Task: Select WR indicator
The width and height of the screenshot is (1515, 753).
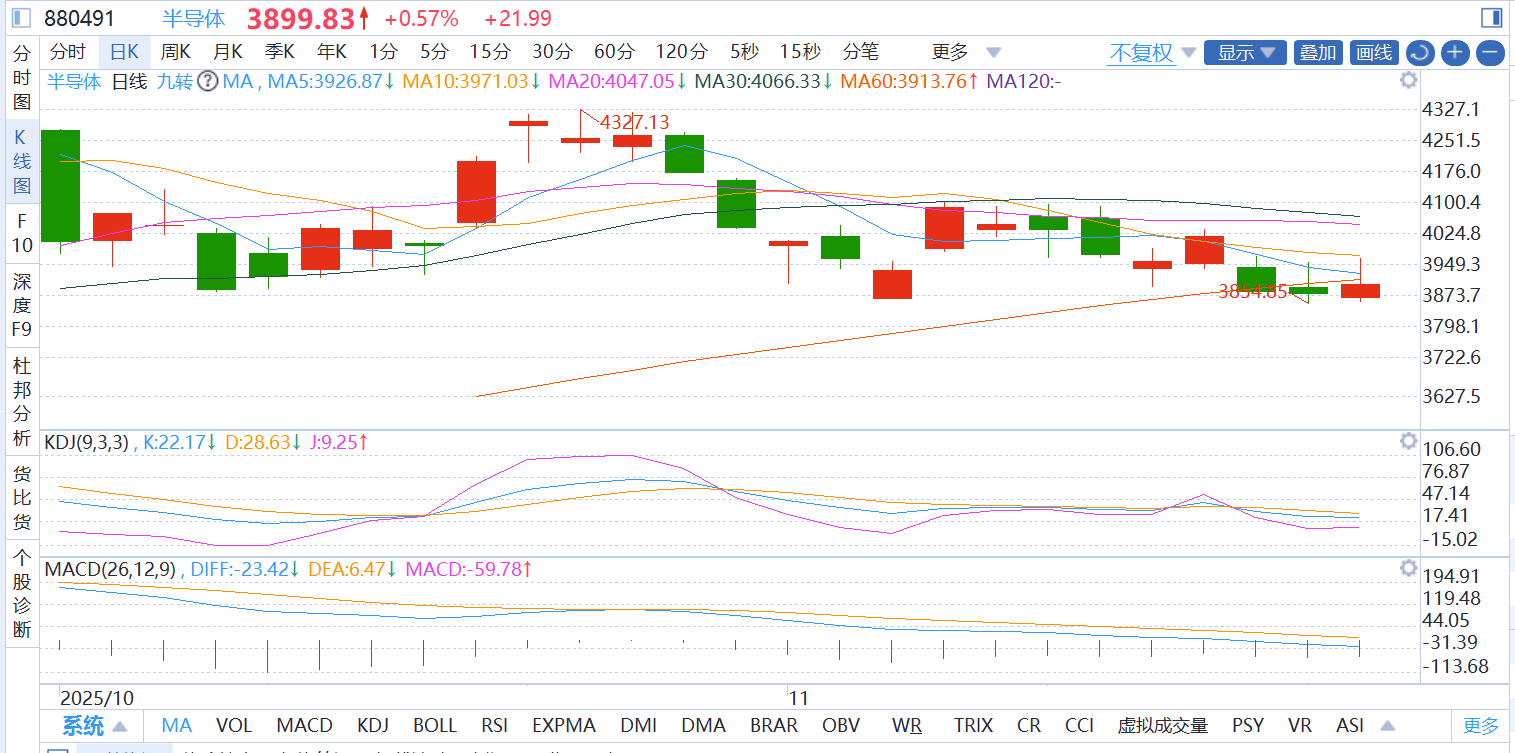Action: tap(908, 726)
